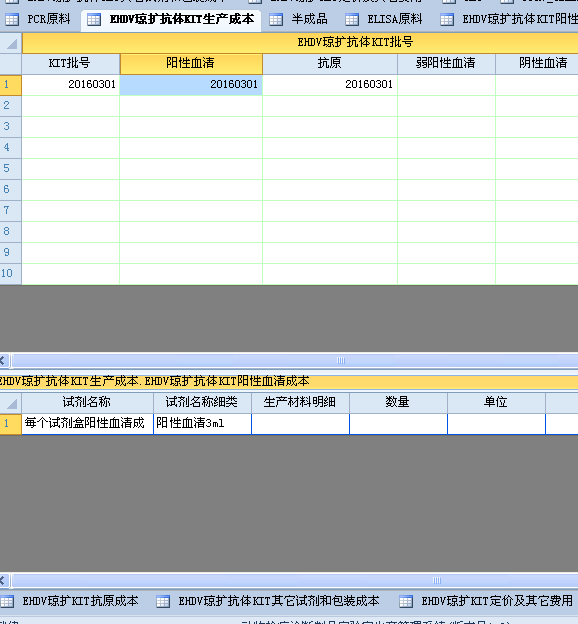Click the 生产材料明细 column header

(301, 403)
